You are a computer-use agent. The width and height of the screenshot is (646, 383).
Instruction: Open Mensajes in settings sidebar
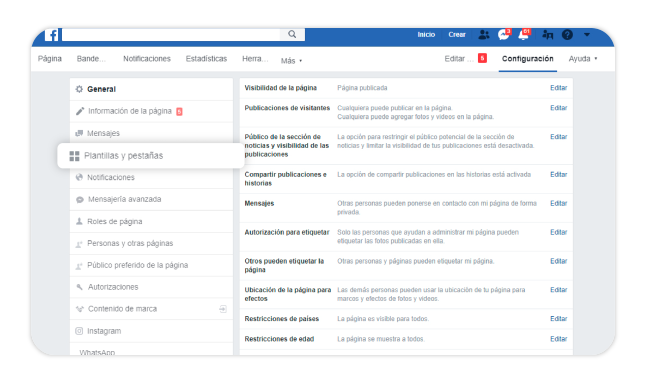151,133
